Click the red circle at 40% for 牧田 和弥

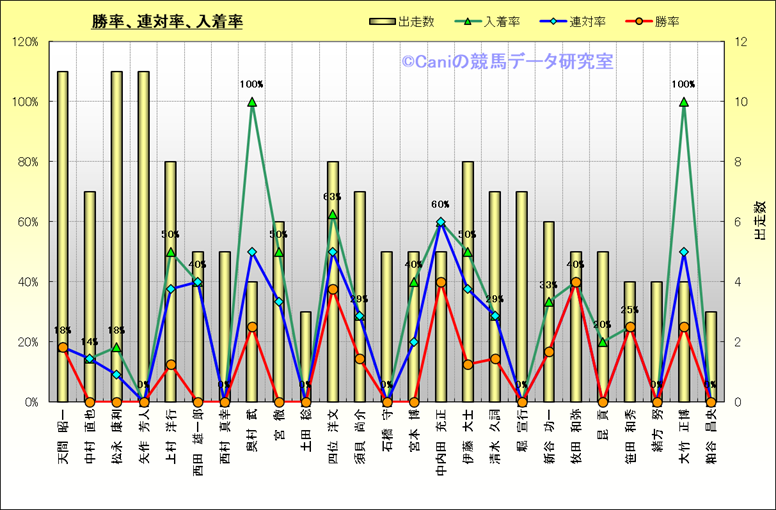pos(576,282)
